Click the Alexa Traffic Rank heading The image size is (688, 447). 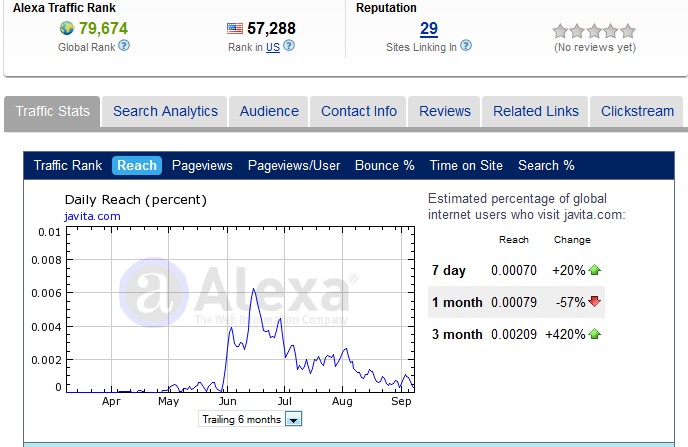coord(64,8)
